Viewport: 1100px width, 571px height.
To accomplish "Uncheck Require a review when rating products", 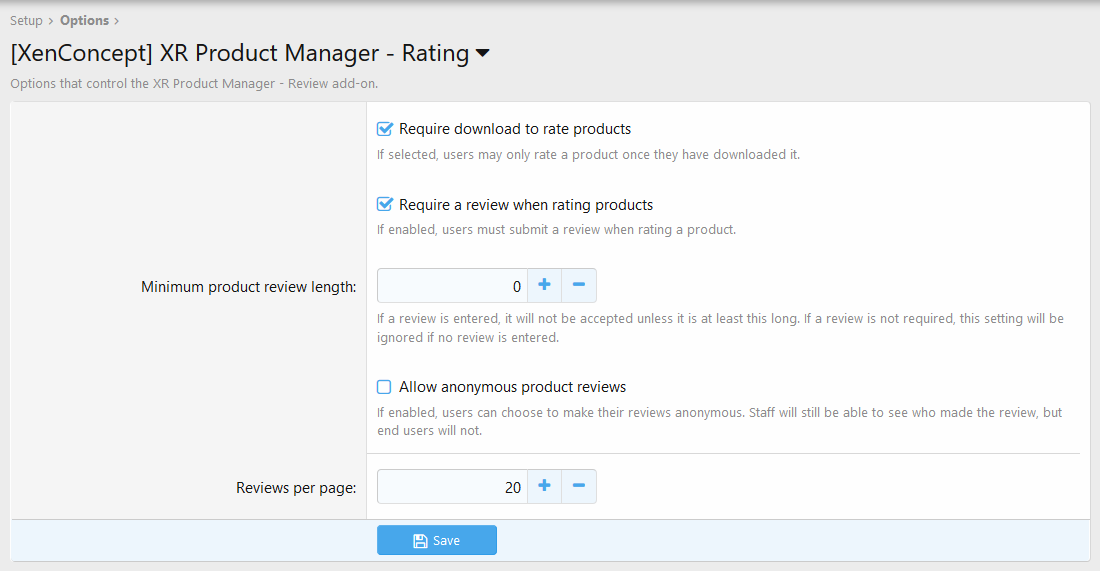I will point(384,205).
